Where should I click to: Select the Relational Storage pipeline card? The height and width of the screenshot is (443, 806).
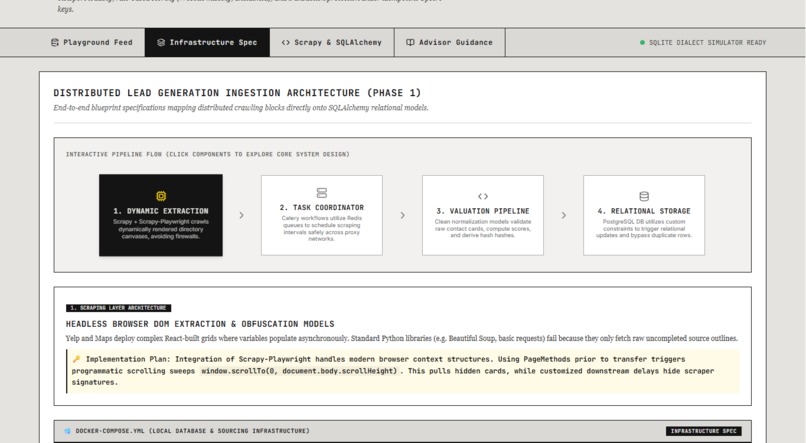(x=644, y=215)
